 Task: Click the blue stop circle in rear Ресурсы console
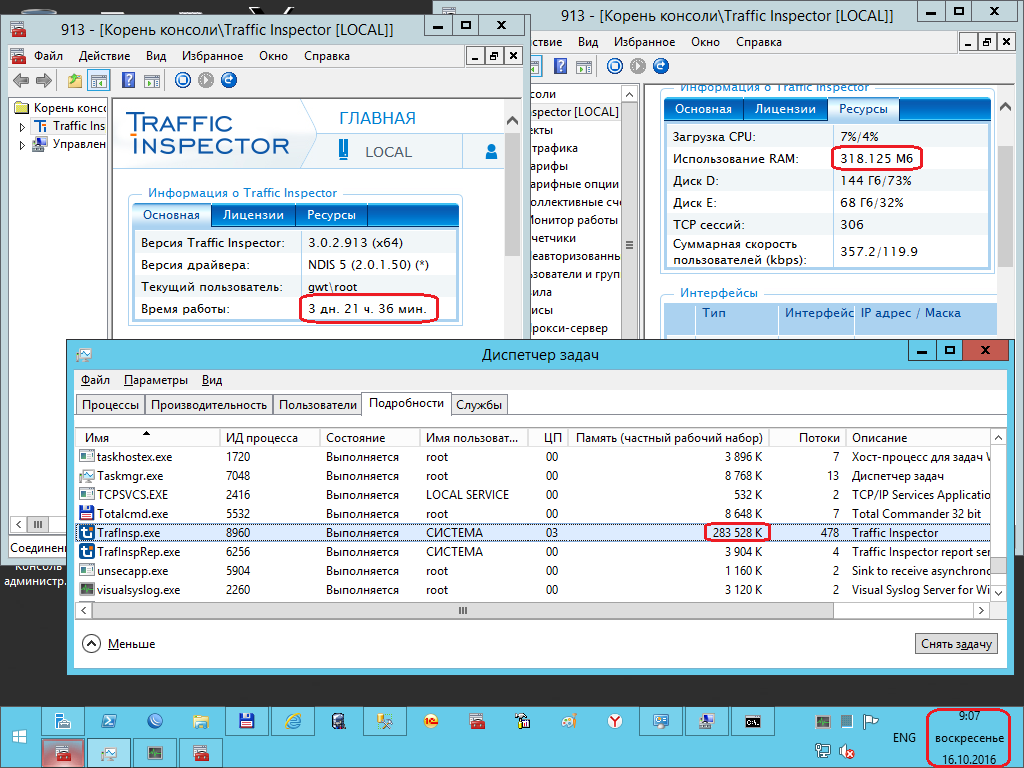(x=615, y=66)
